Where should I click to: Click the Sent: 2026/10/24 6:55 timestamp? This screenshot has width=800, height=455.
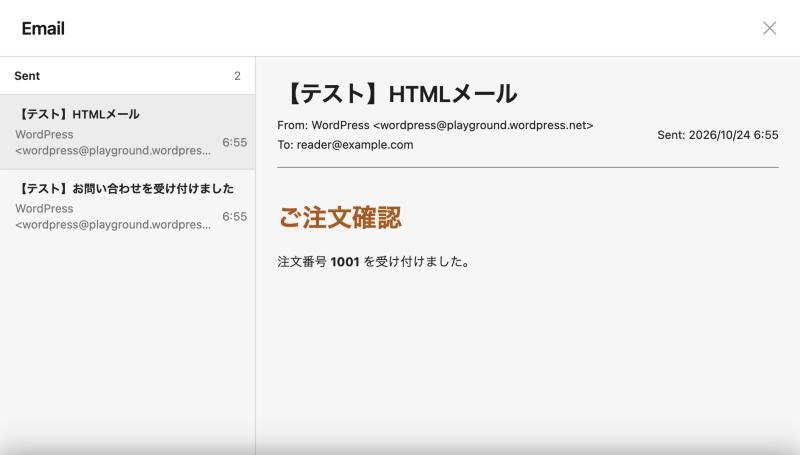click(x=718, y=135)
